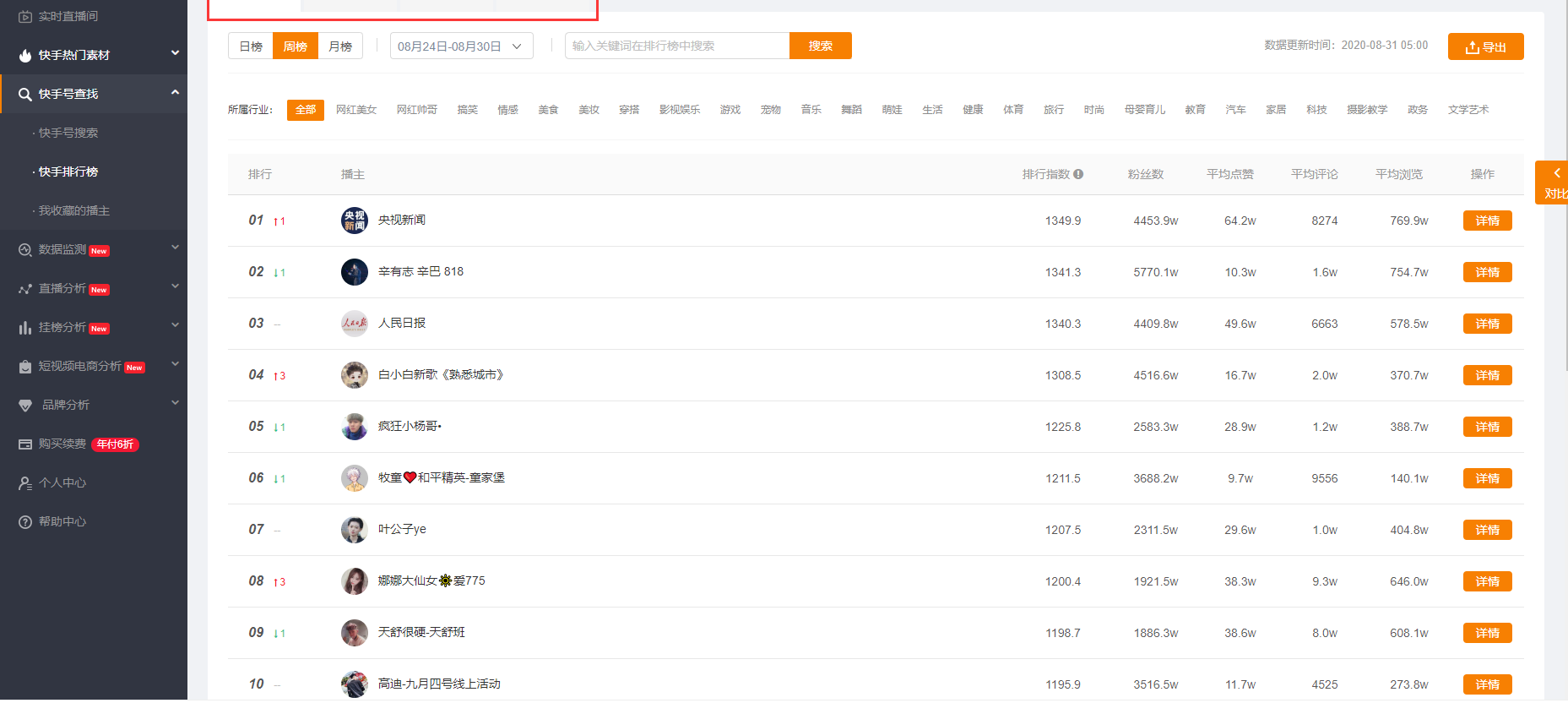Click the 粉丝数 column header

tap(1146, 174)
